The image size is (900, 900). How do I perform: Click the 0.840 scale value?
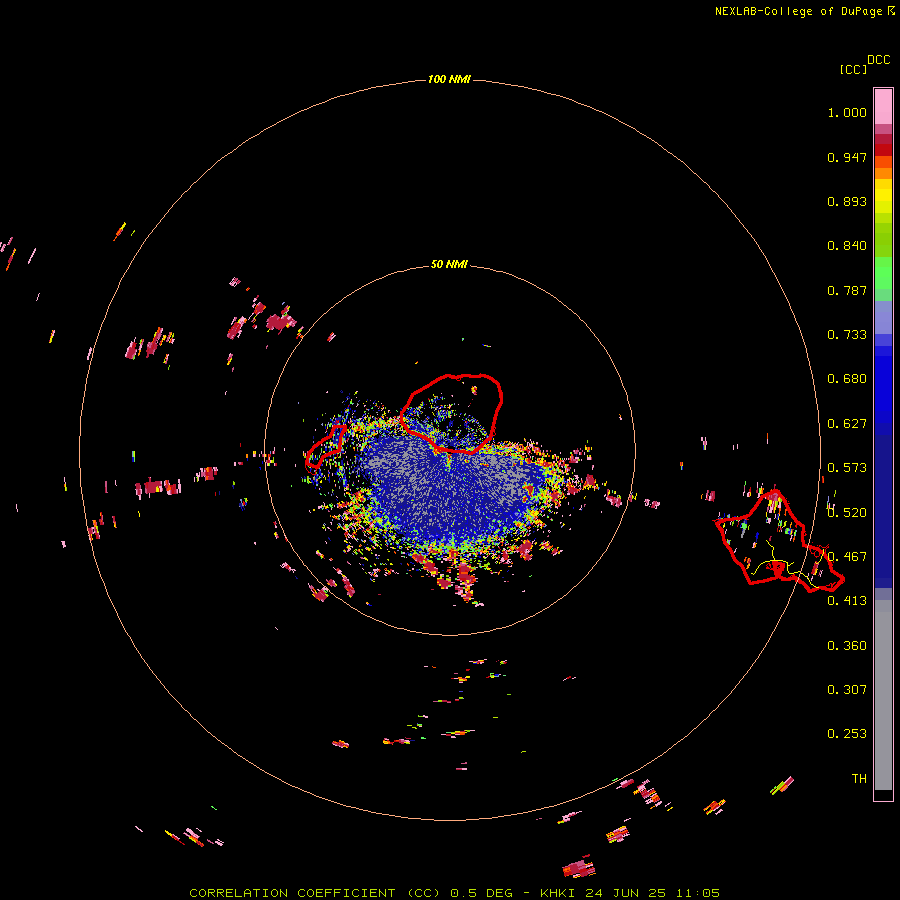click(x=847, y=246)
